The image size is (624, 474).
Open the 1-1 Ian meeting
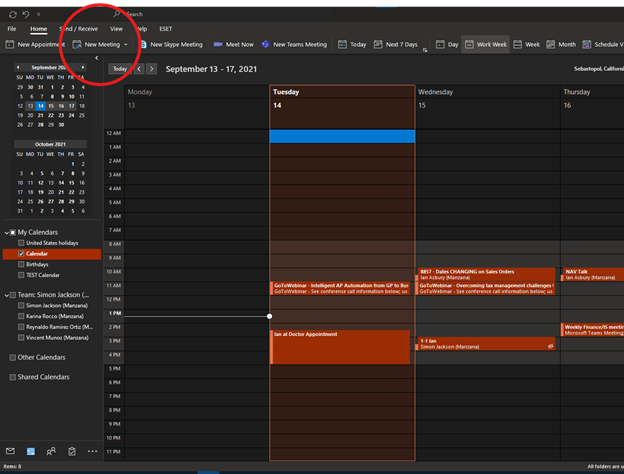(485, 344)
